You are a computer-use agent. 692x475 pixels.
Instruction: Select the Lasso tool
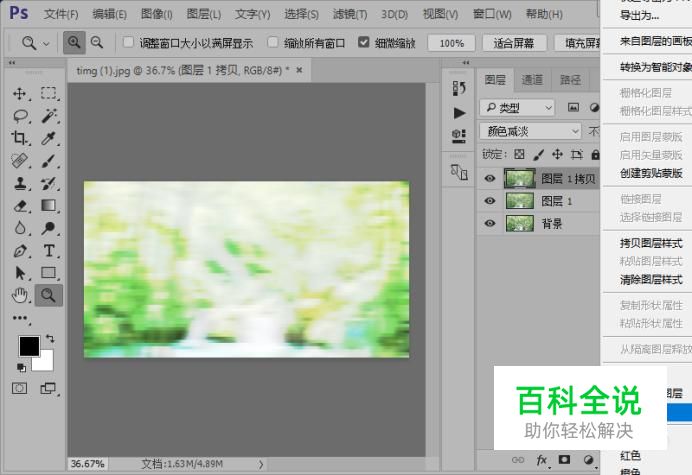[20, 116]
